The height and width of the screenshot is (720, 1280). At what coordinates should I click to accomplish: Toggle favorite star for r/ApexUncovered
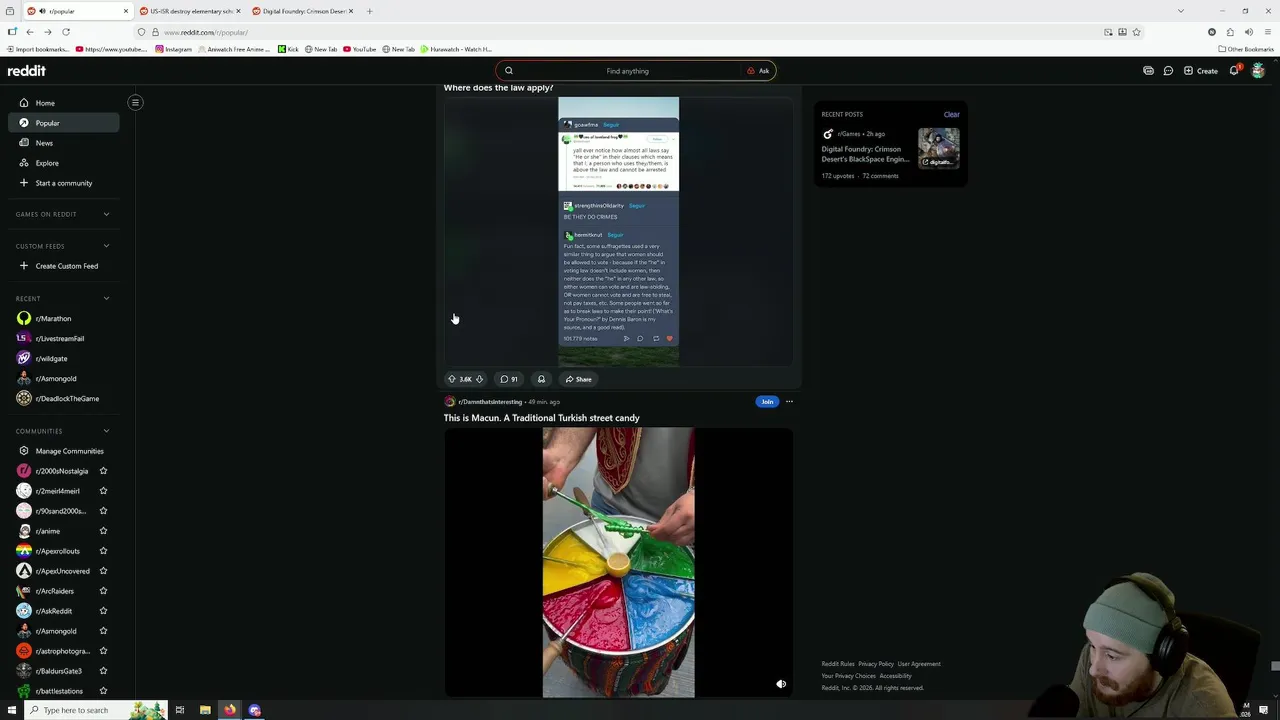click(x=103, y=571)
